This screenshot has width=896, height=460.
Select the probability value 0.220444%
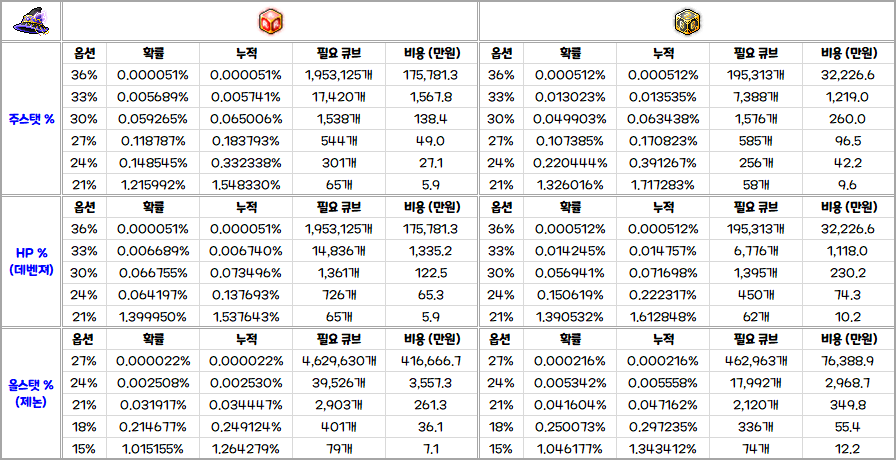tap(570, 163)
